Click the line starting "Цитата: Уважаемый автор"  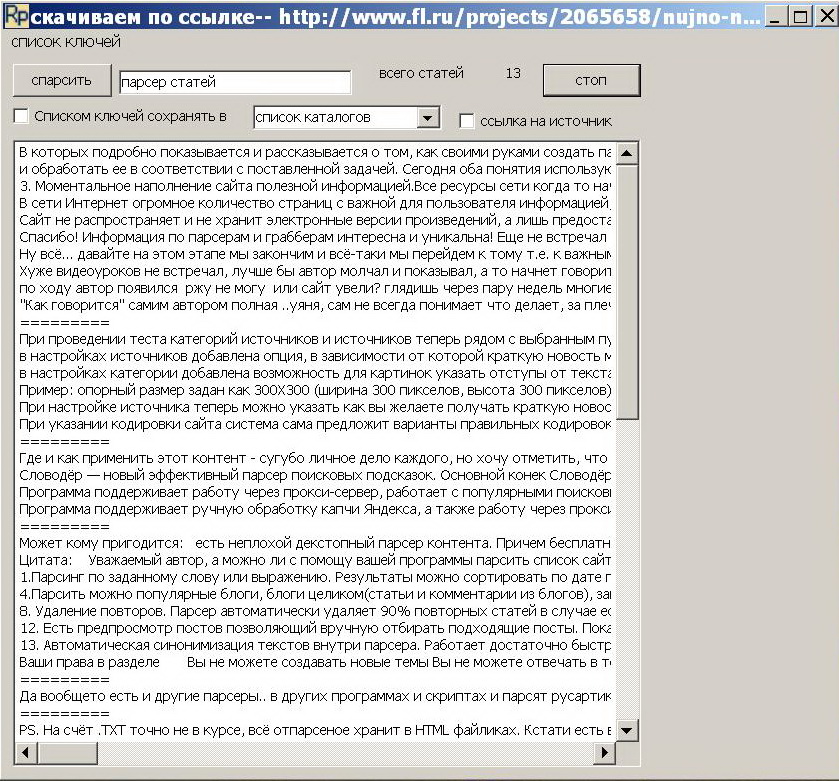point(315,560)
